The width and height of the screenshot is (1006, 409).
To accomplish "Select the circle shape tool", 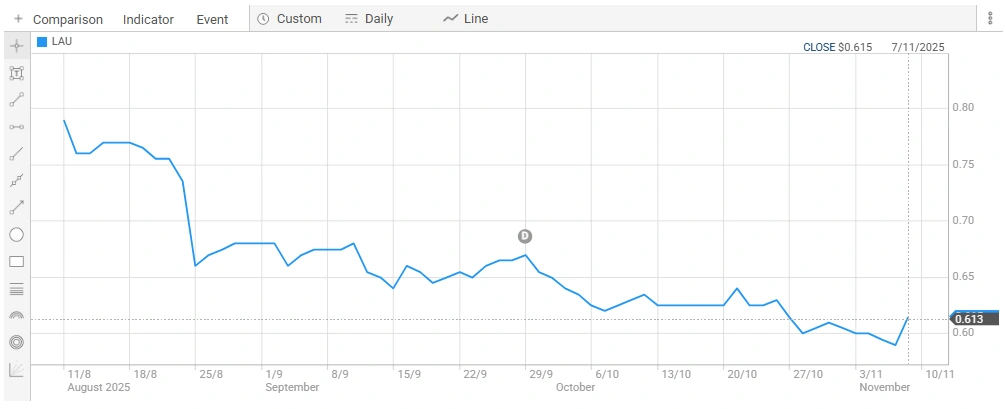I will point(16,235).
